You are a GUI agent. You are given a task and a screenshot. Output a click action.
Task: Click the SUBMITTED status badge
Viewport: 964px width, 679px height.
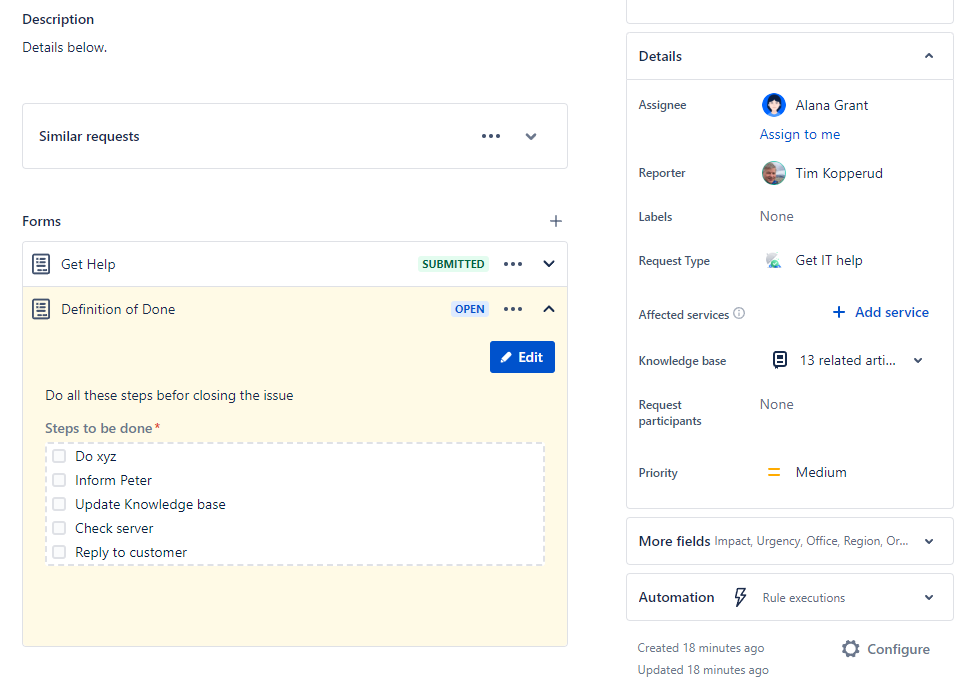coord(453,264)
